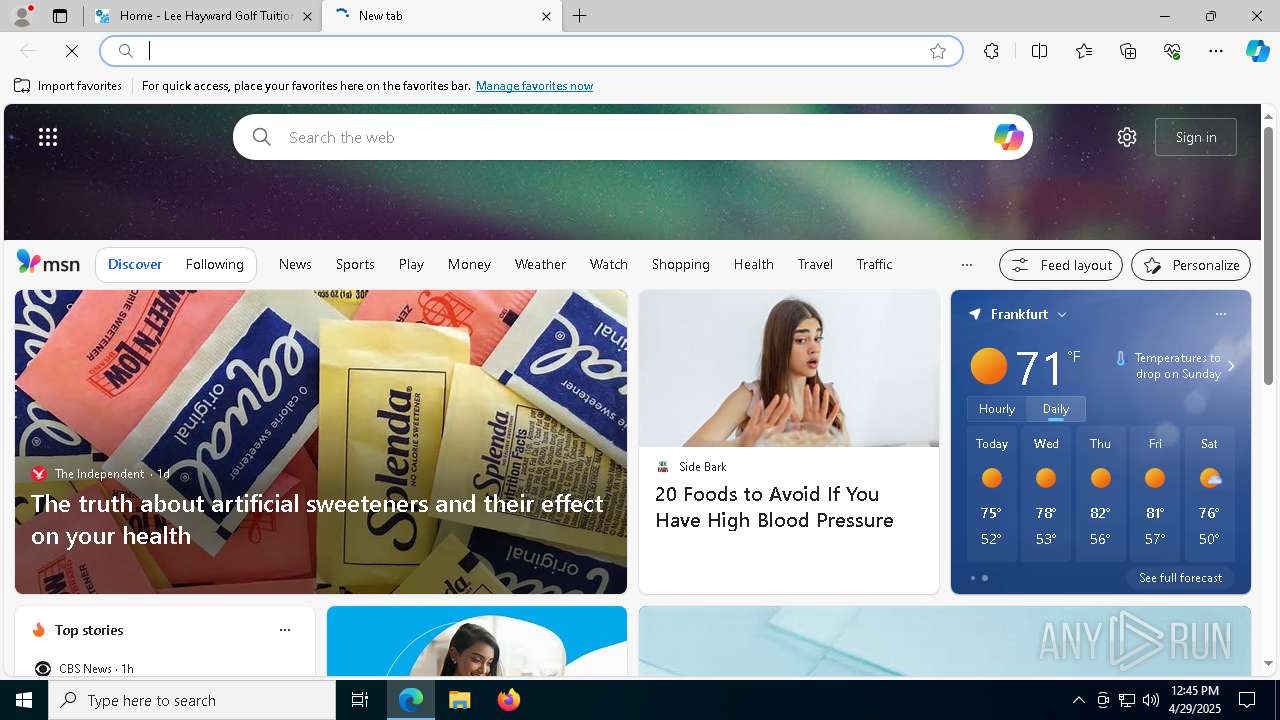Open weather card options ellipsis

pos(1220,314)
